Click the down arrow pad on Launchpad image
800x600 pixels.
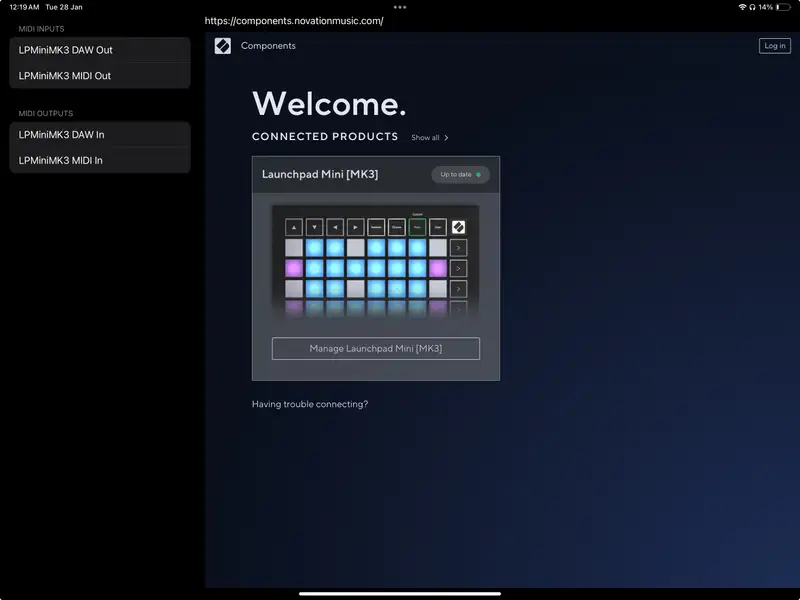(314, 228)
